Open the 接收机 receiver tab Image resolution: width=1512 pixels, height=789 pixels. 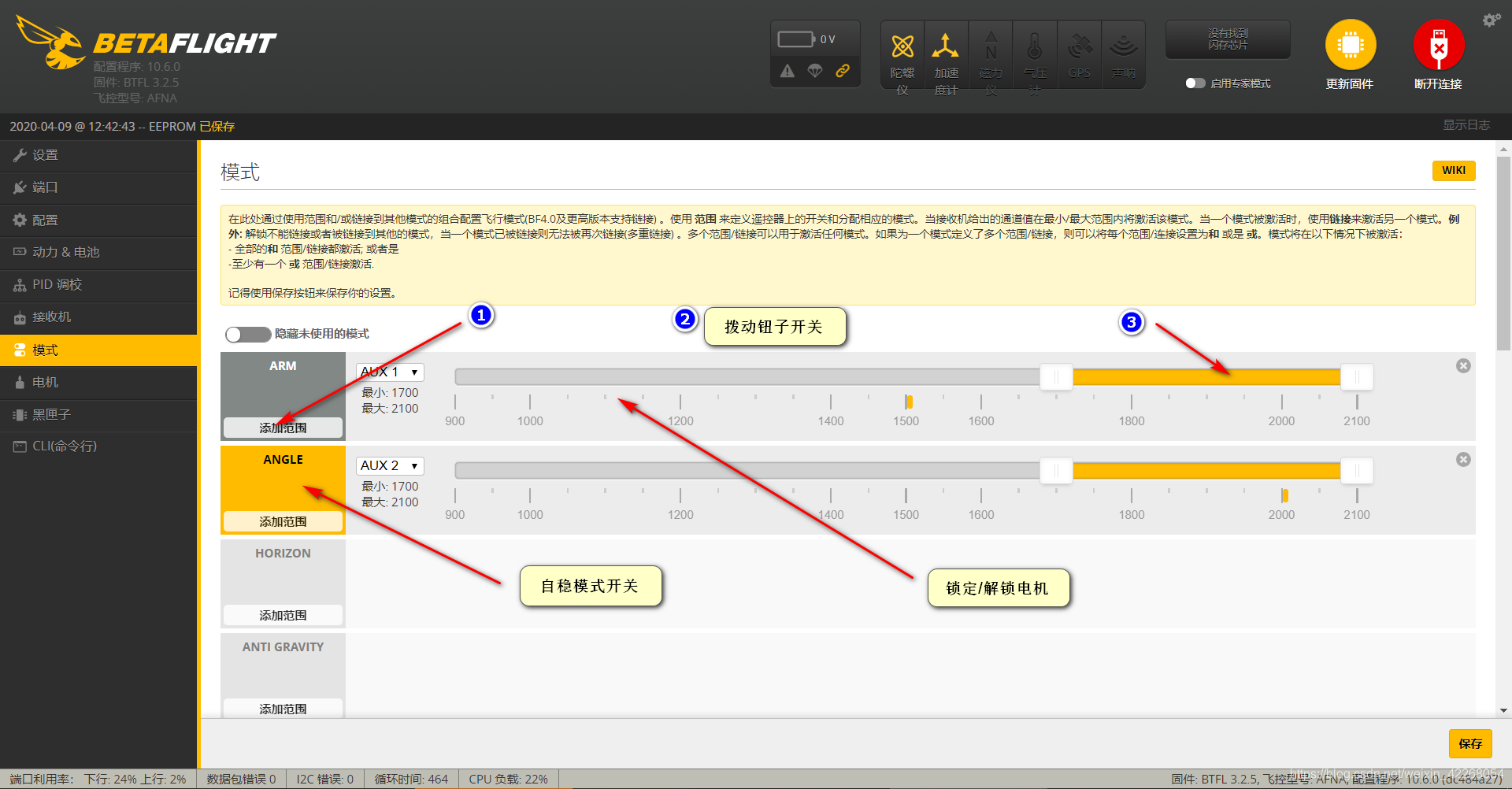click(x=98, y=317)
